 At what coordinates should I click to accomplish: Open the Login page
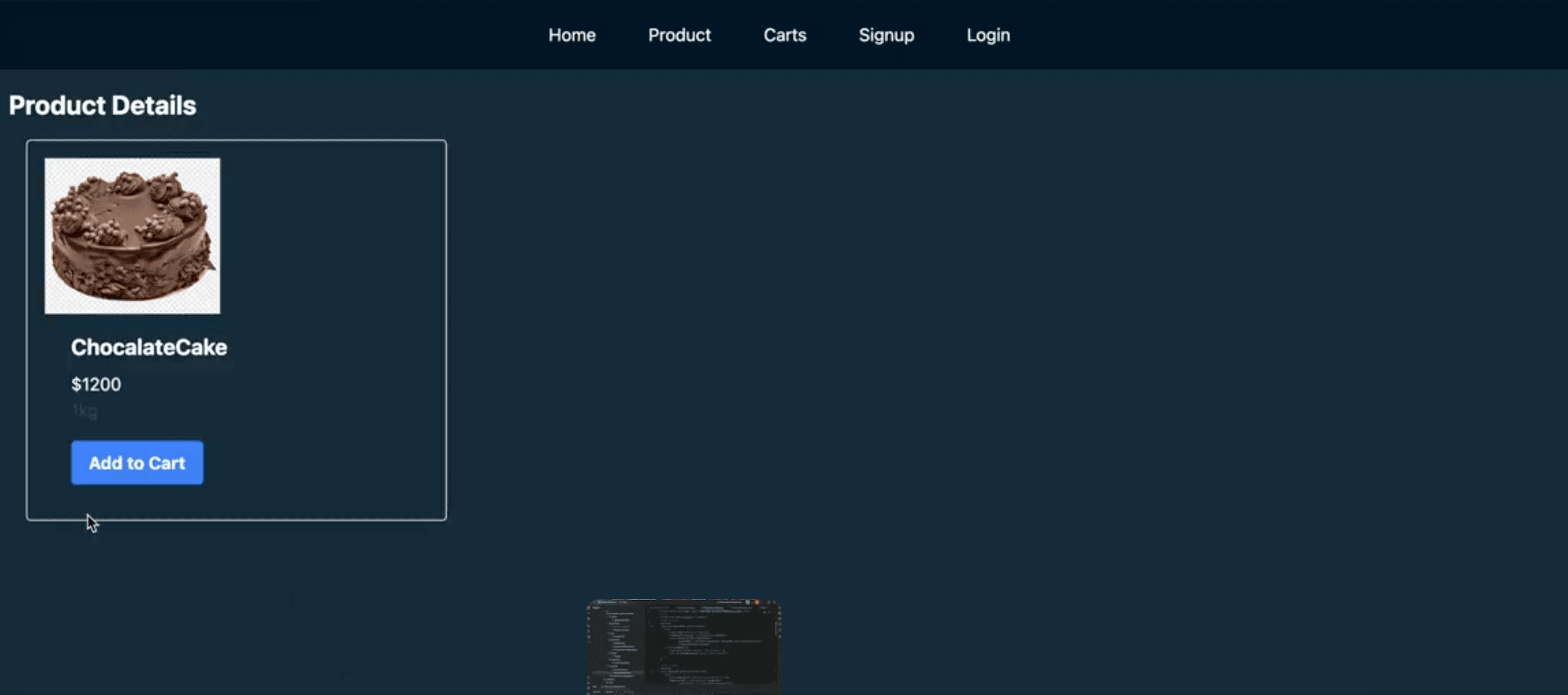[987, 35]
